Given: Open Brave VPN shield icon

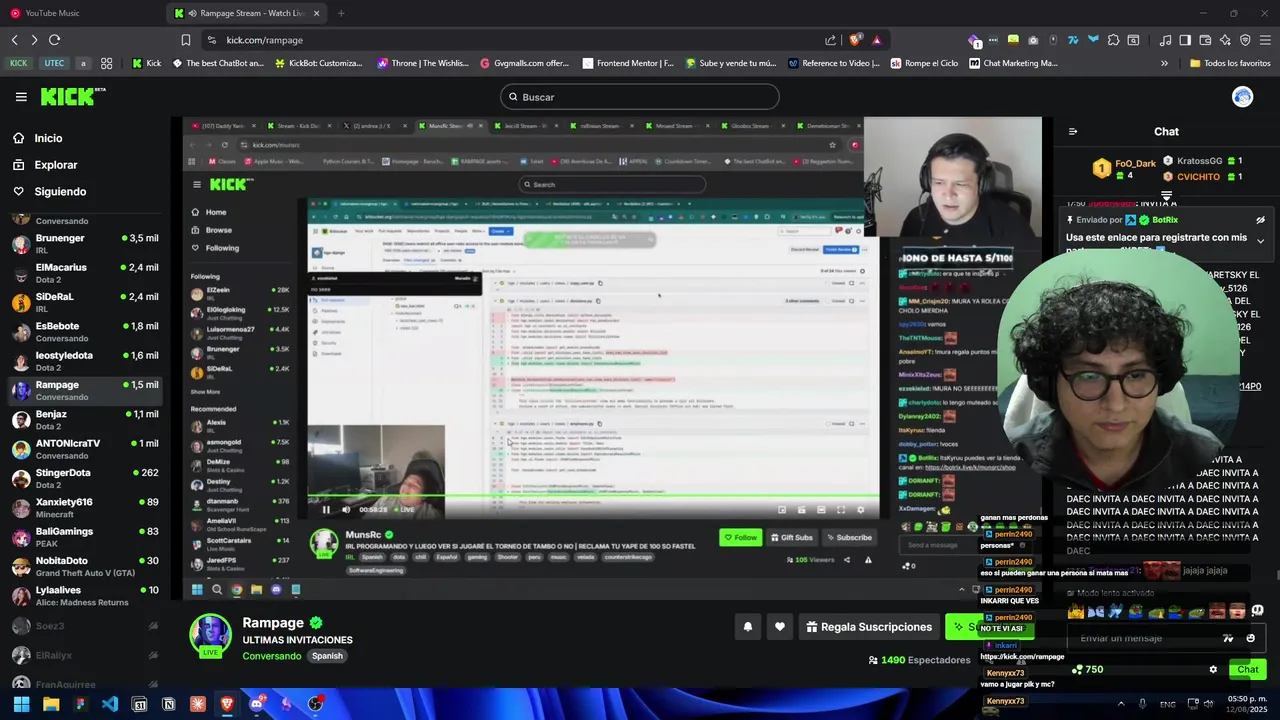Looking at the screenshot, I should pos(1245,40).
